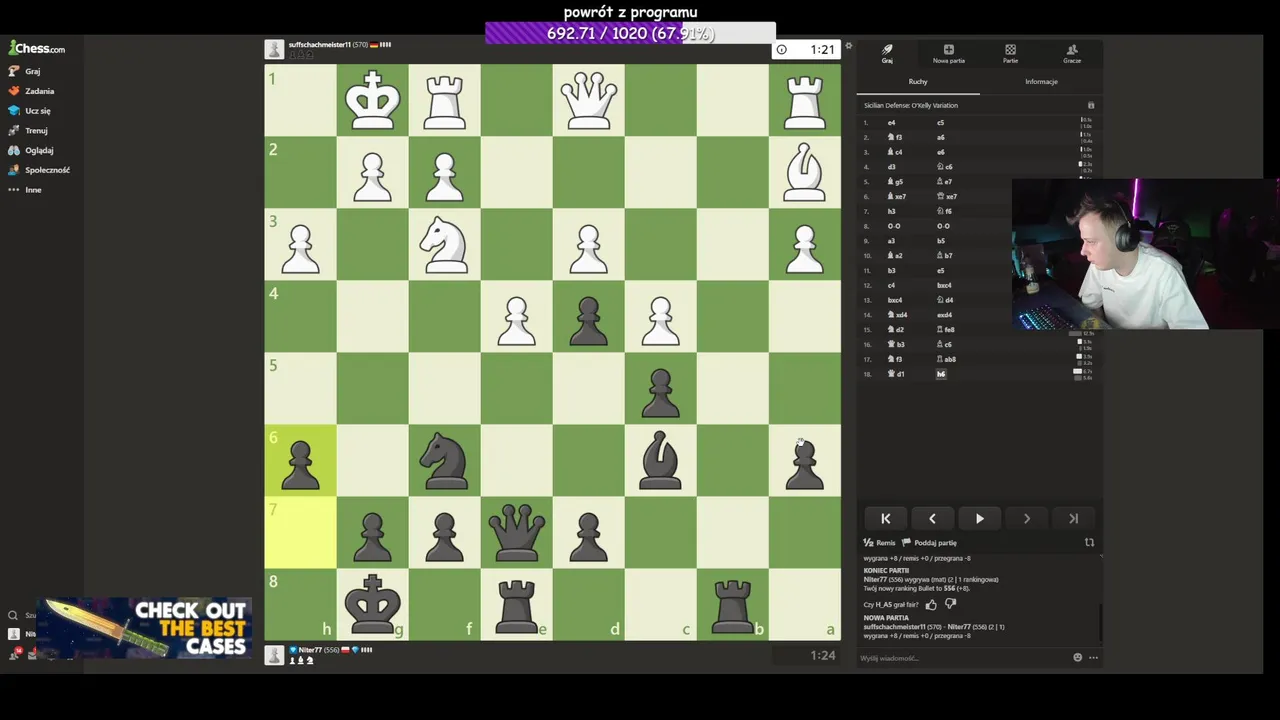1280x720 pixels.
Task: Click the highlighted empty h7 square
Action: (301, 532)
